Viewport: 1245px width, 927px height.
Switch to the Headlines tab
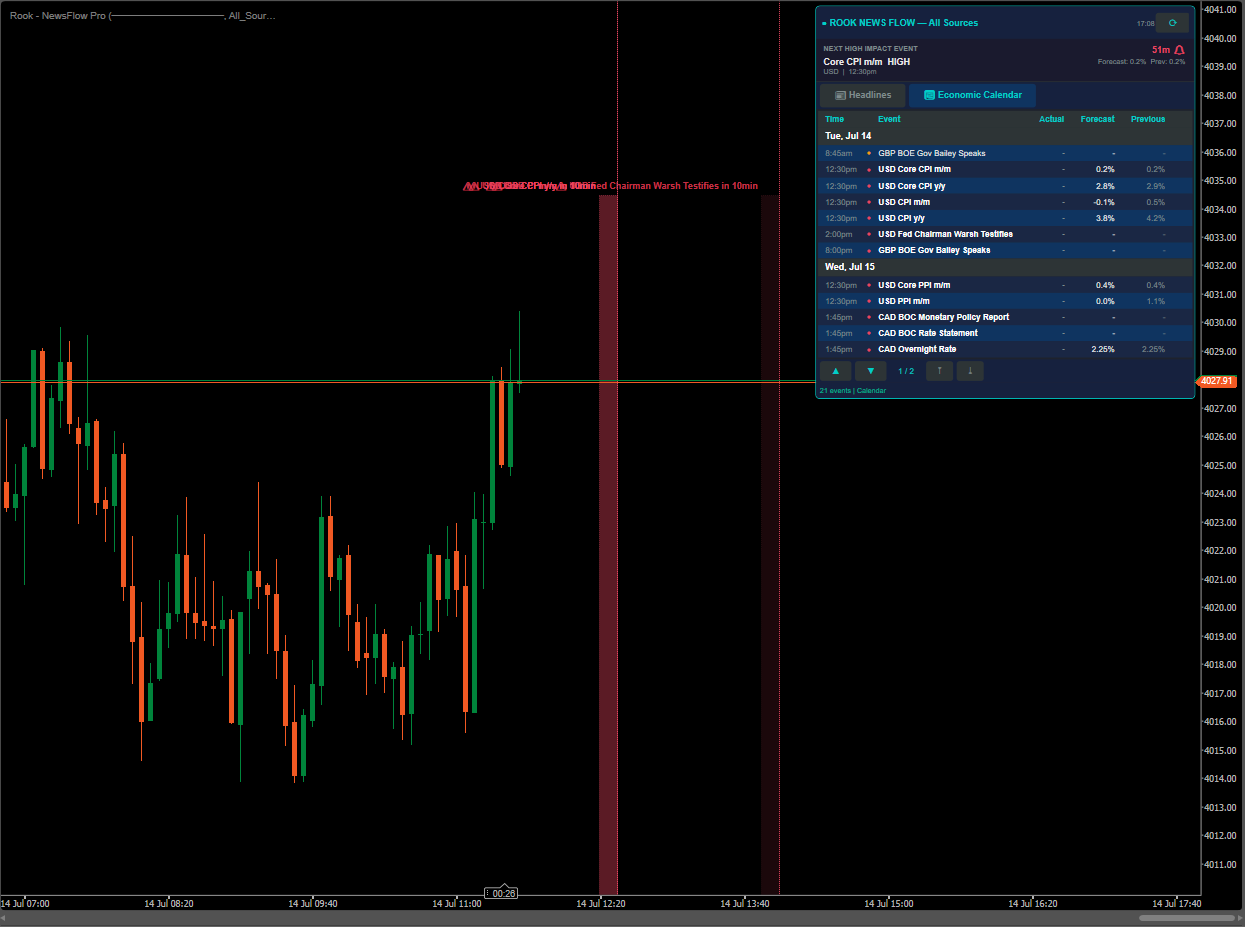click(862, 95)
